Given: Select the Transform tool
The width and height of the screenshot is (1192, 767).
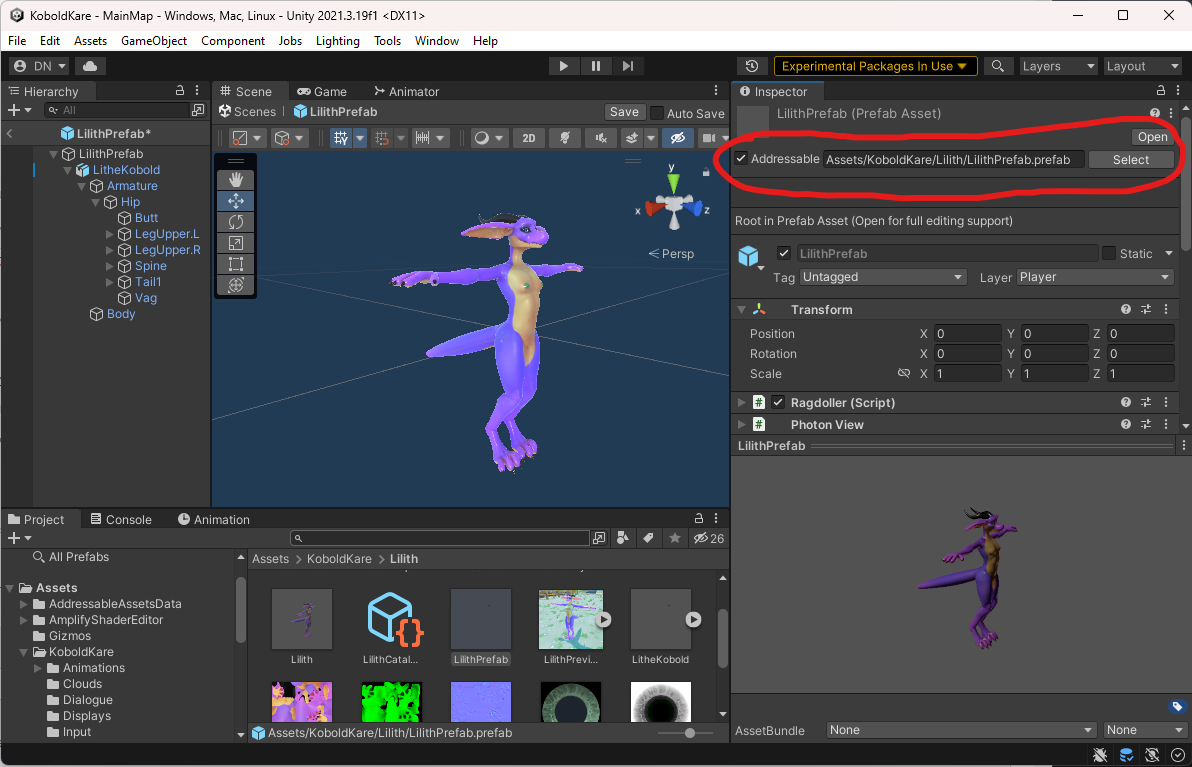Looking at the screenshot, I should click(236, 285).
